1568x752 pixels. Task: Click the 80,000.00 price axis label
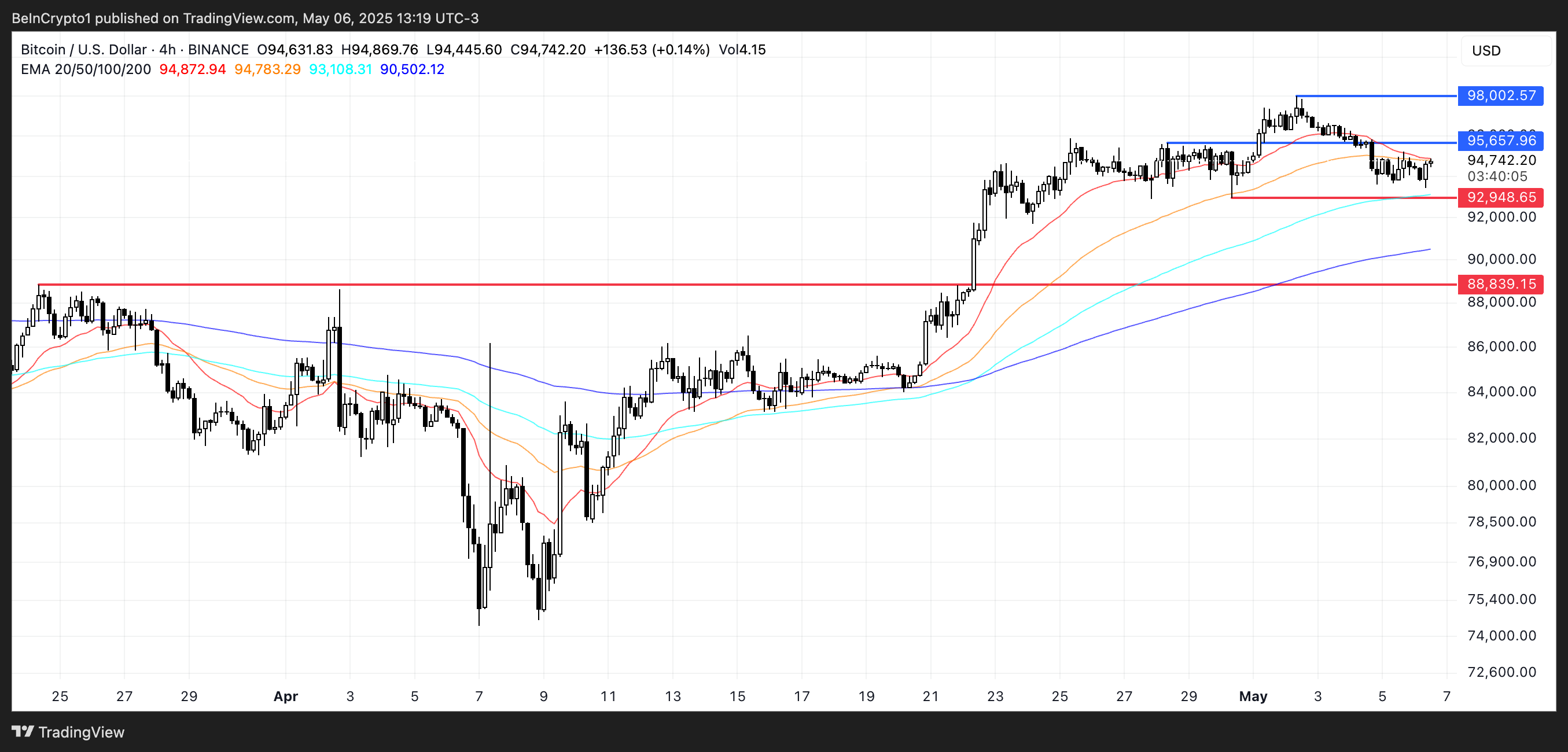click(1501, 485)
